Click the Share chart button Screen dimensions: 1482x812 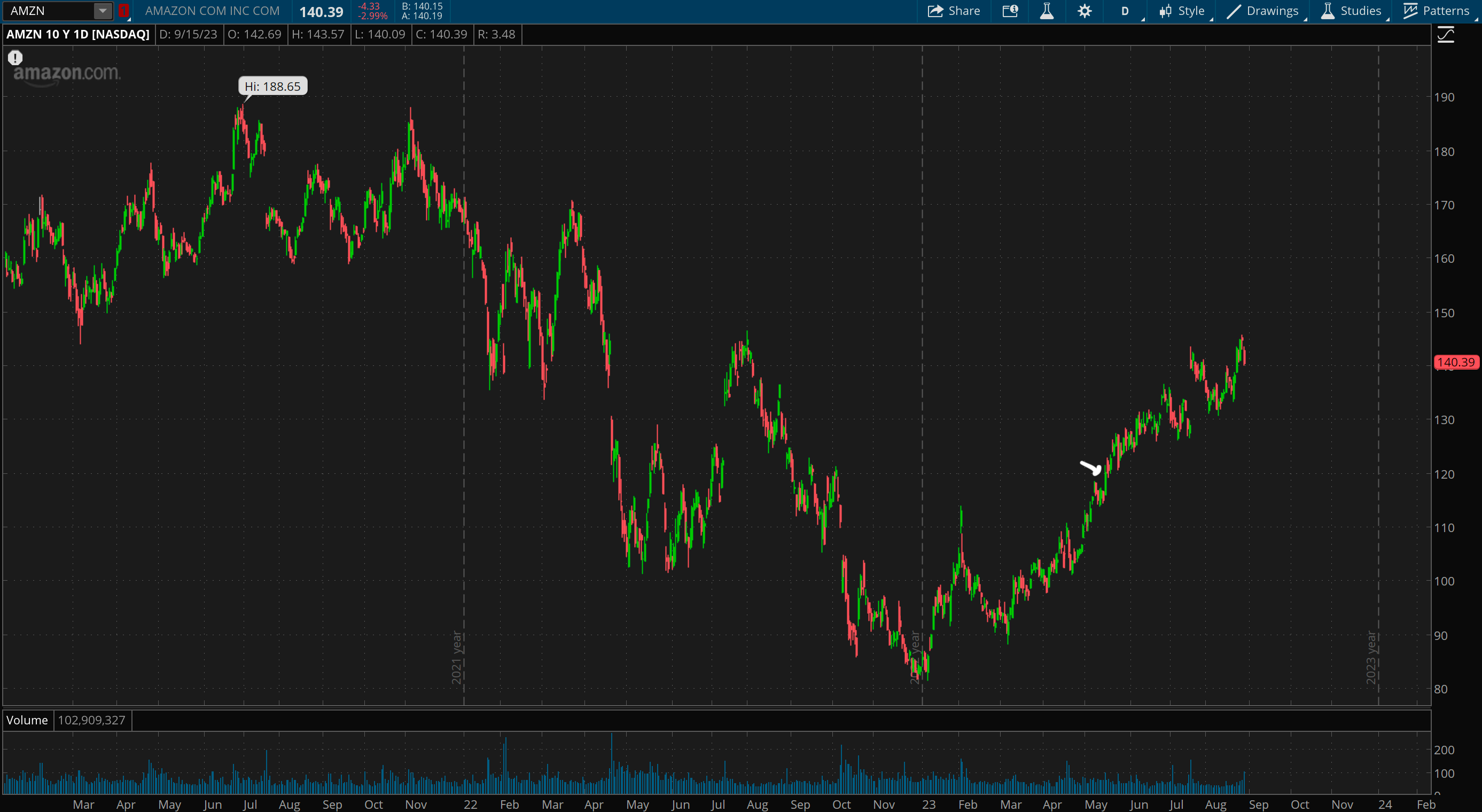click(x=953, y=11)
